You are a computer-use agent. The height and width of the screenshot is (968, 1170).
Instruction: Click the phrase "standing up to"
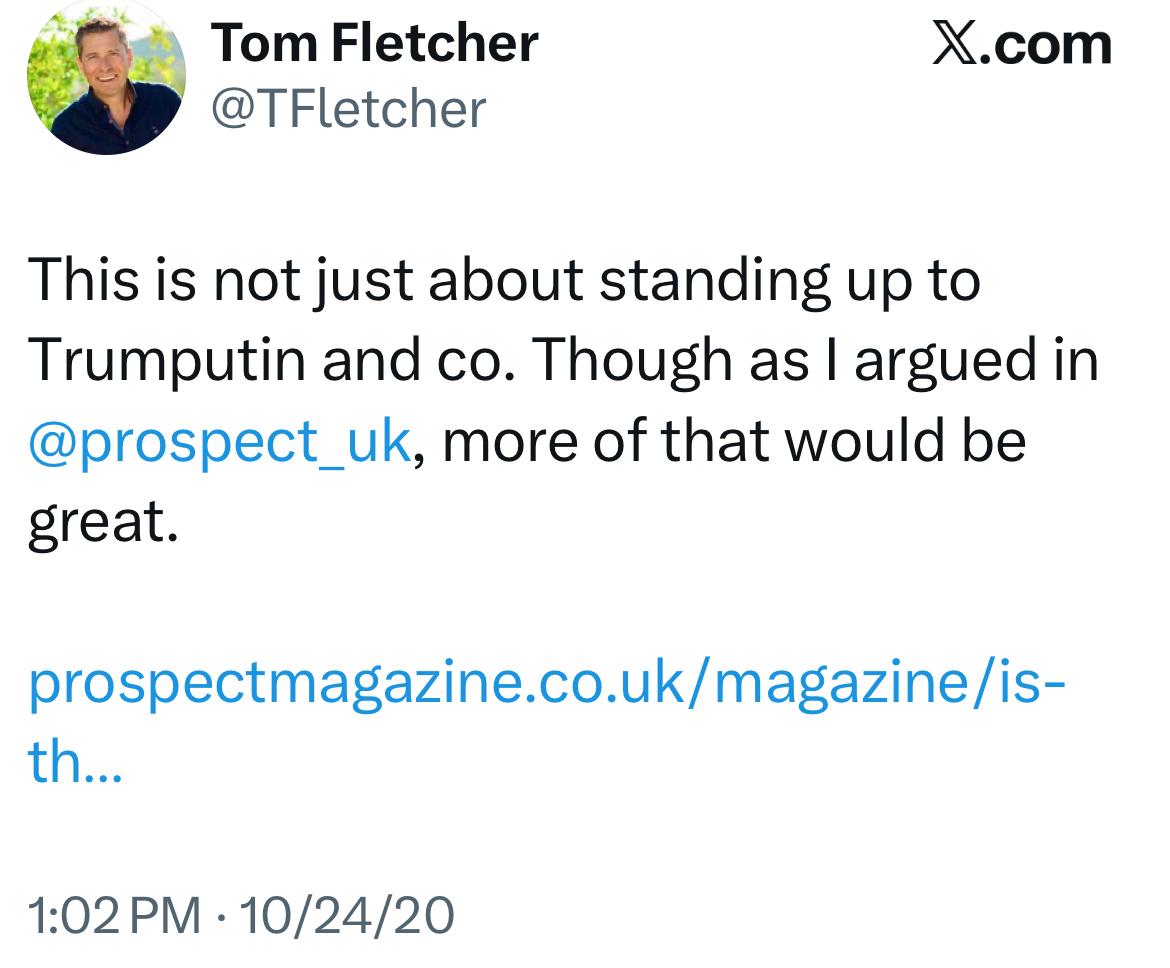[788, 281]
